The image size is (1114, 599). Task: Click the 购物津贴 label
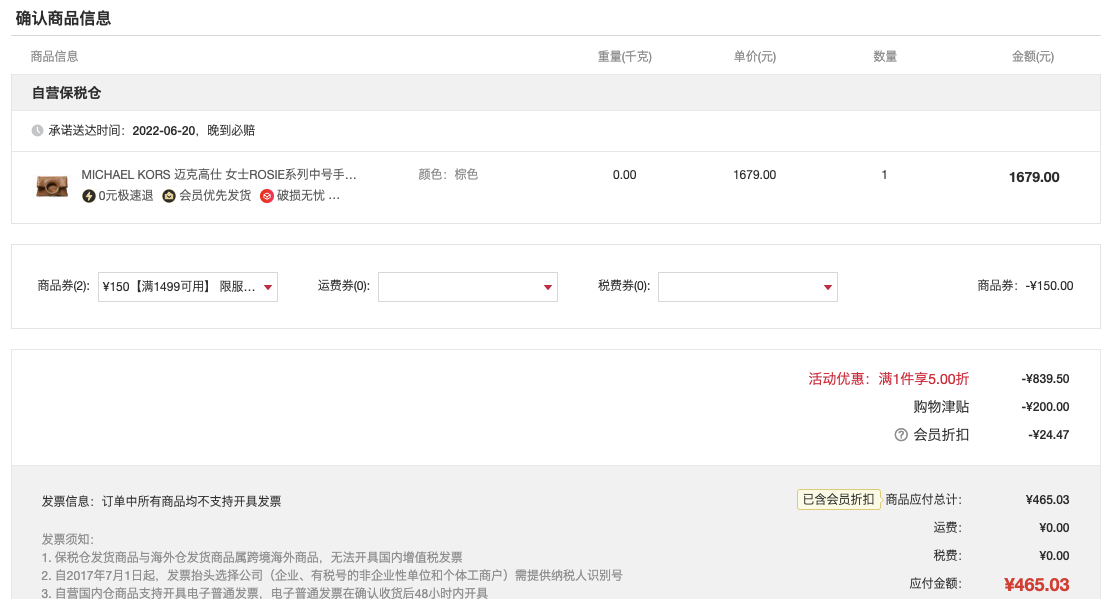(941, 406)
